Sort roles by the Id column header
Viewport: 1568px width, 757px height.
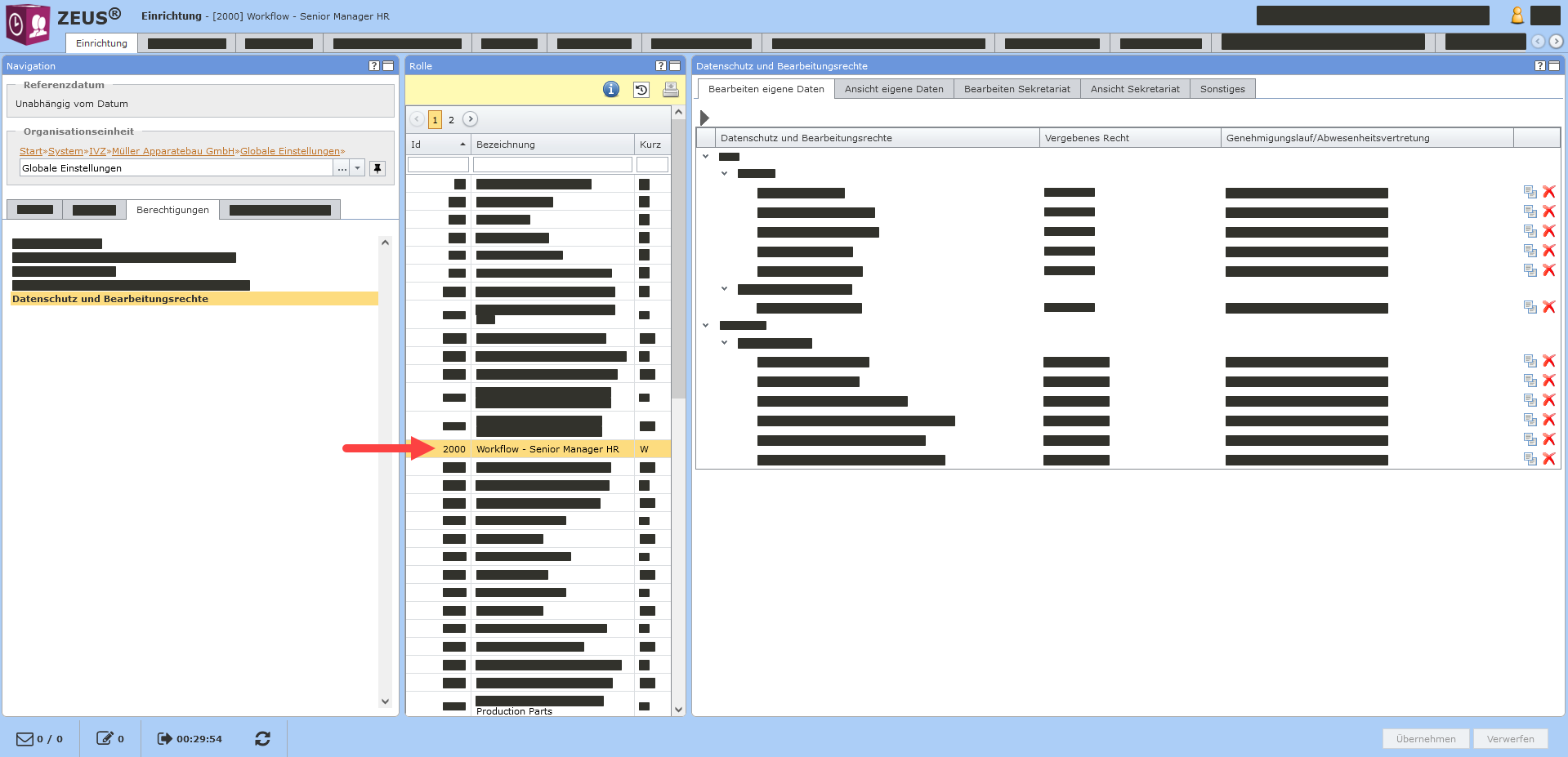(437, 145)
